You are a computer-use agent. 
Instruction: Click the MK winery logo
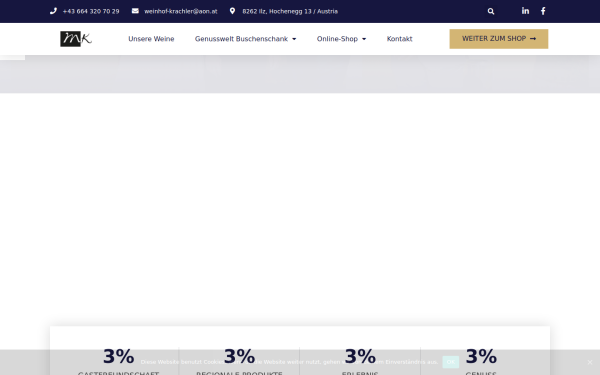click(x=76, y=39)
